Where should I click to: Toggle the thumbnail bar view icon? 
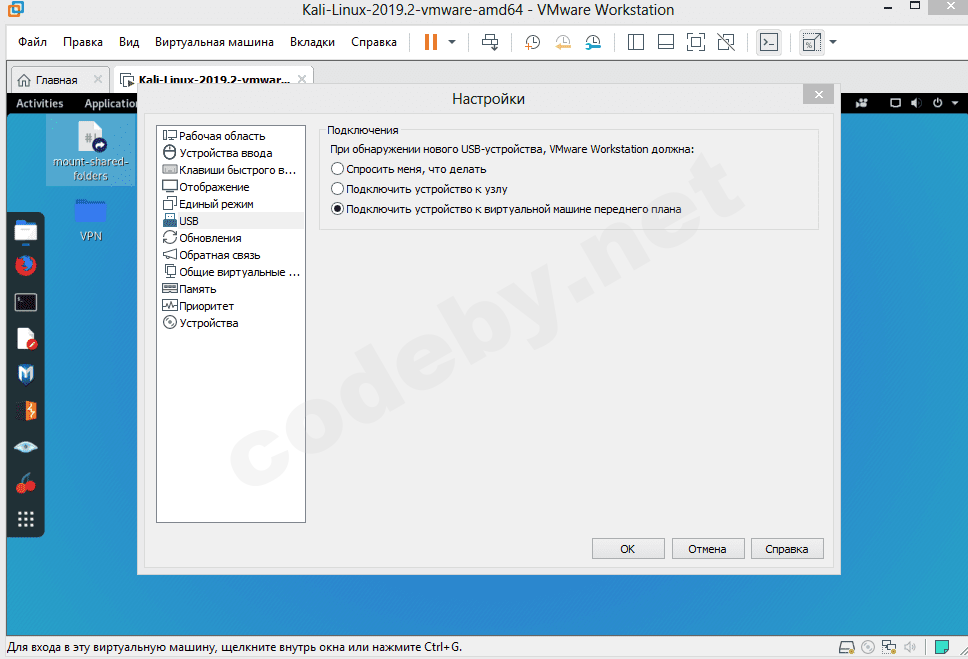point(666,42)
